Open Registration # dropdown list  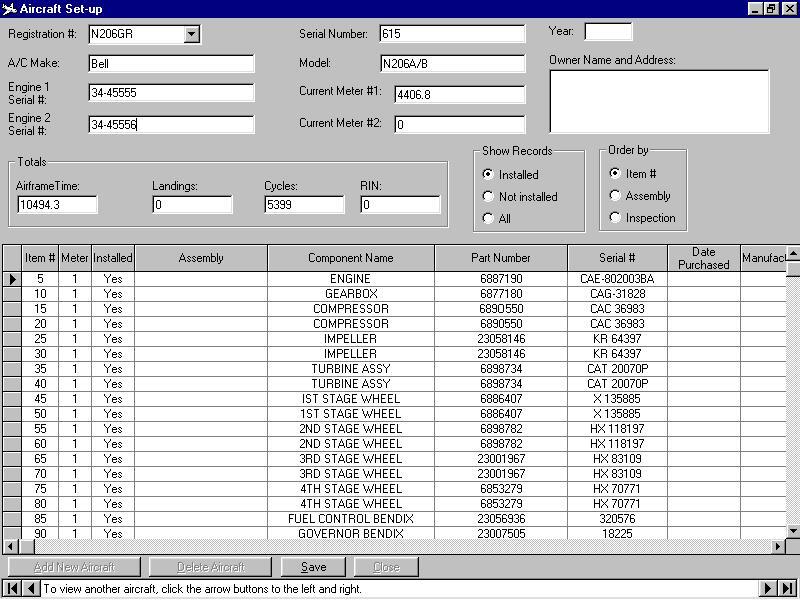[192, 35]
